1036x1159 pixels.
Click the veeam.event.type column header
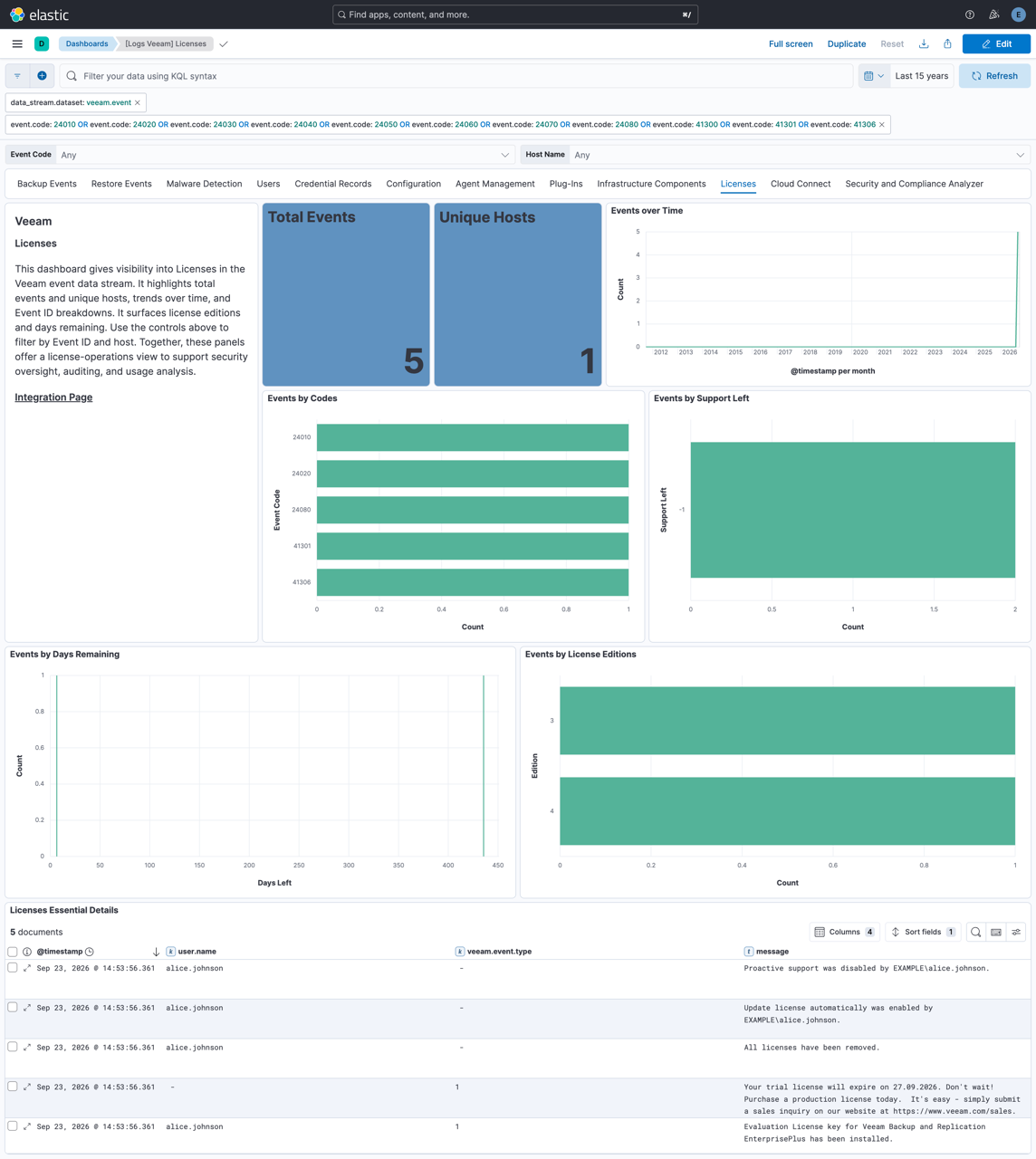coord(499,952)
